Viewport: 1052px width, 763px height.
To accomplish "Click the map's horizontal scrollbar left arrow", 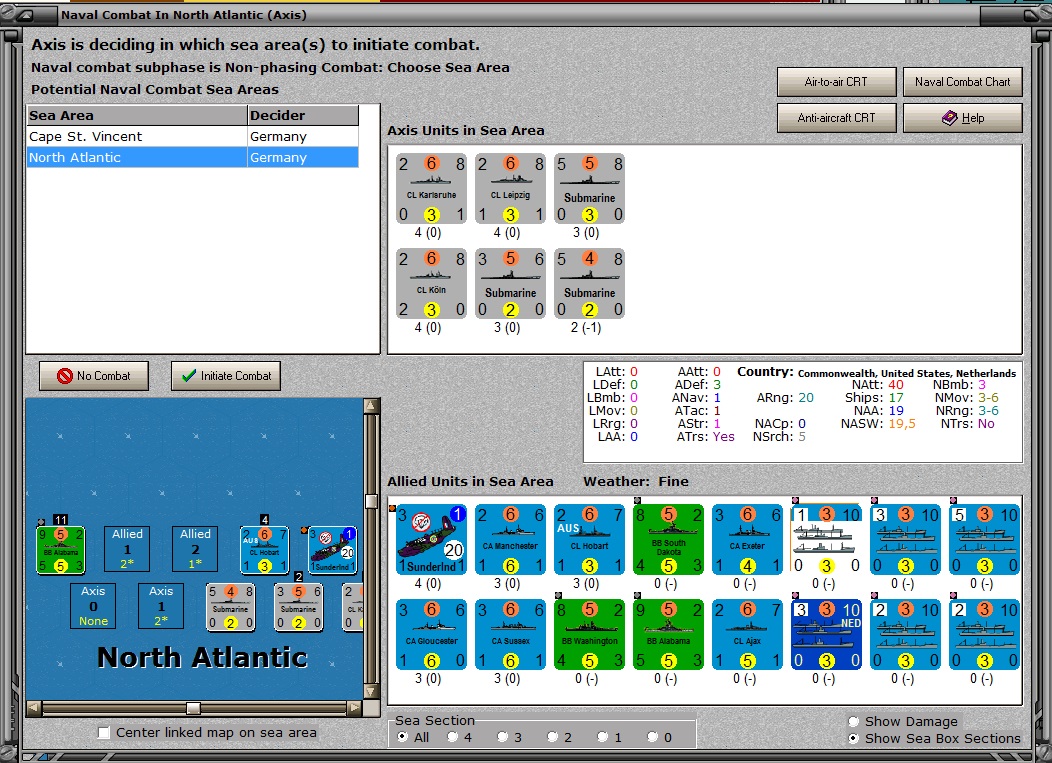I will pyautogui.click(x=34, y=708).
